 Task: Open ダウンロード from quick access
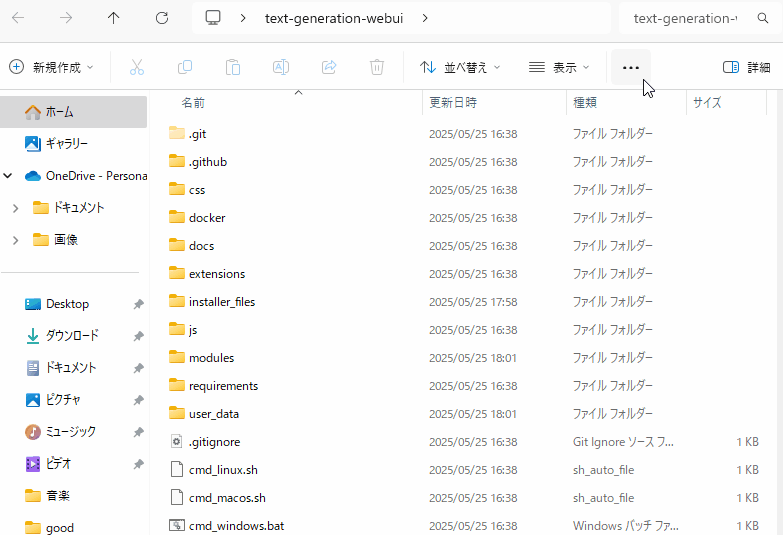pyautogui.click(x=72, y=336)
